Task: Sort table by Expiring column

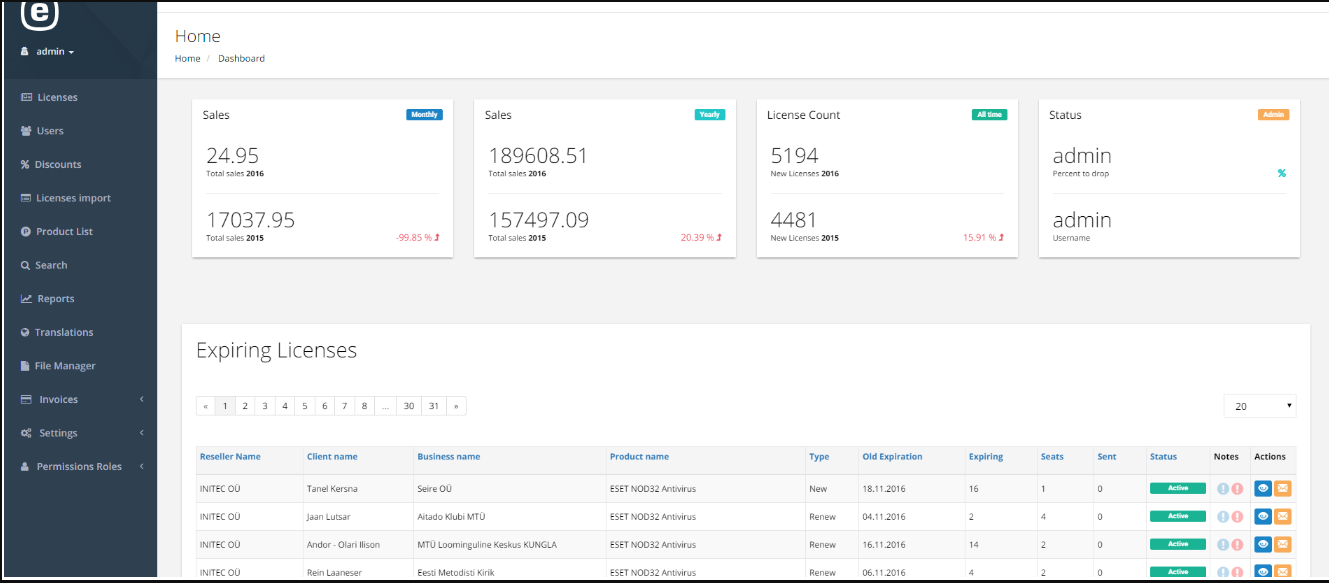Action: [986, 457]
